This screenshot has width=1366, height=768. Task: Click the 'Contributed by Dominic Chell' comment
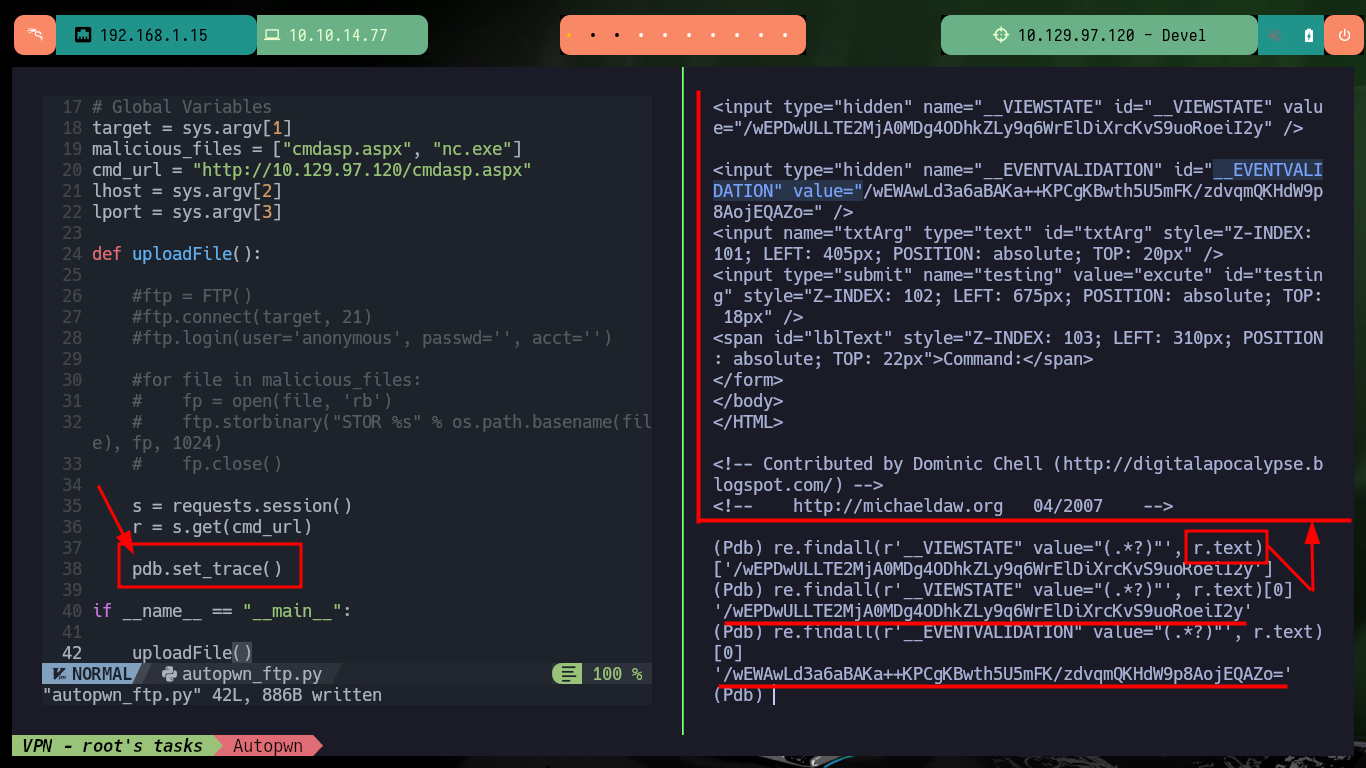(x=1018, y=474)
